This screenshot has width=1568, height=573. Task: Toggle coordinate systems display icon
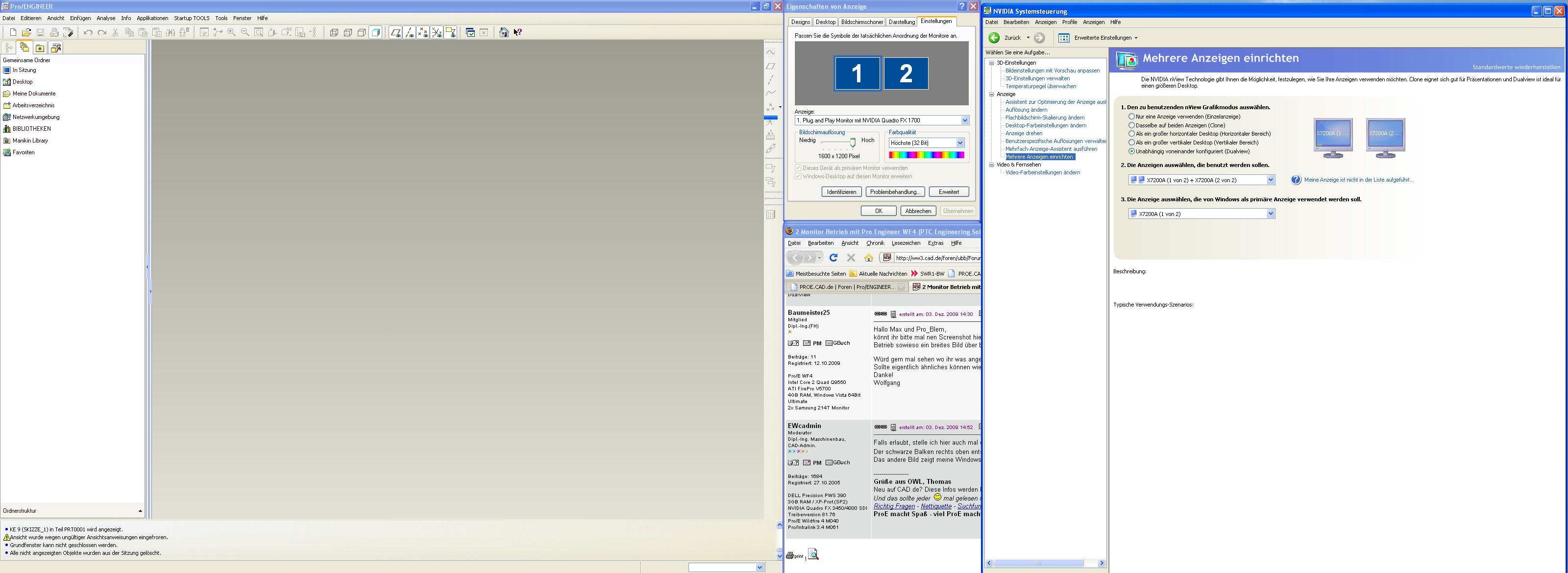pos(437,32)
